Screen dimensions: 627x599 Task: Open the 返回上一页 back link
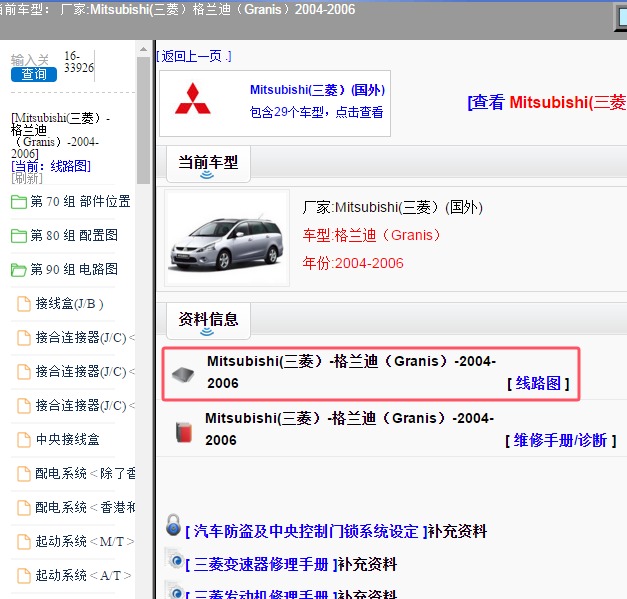(194, 56)
